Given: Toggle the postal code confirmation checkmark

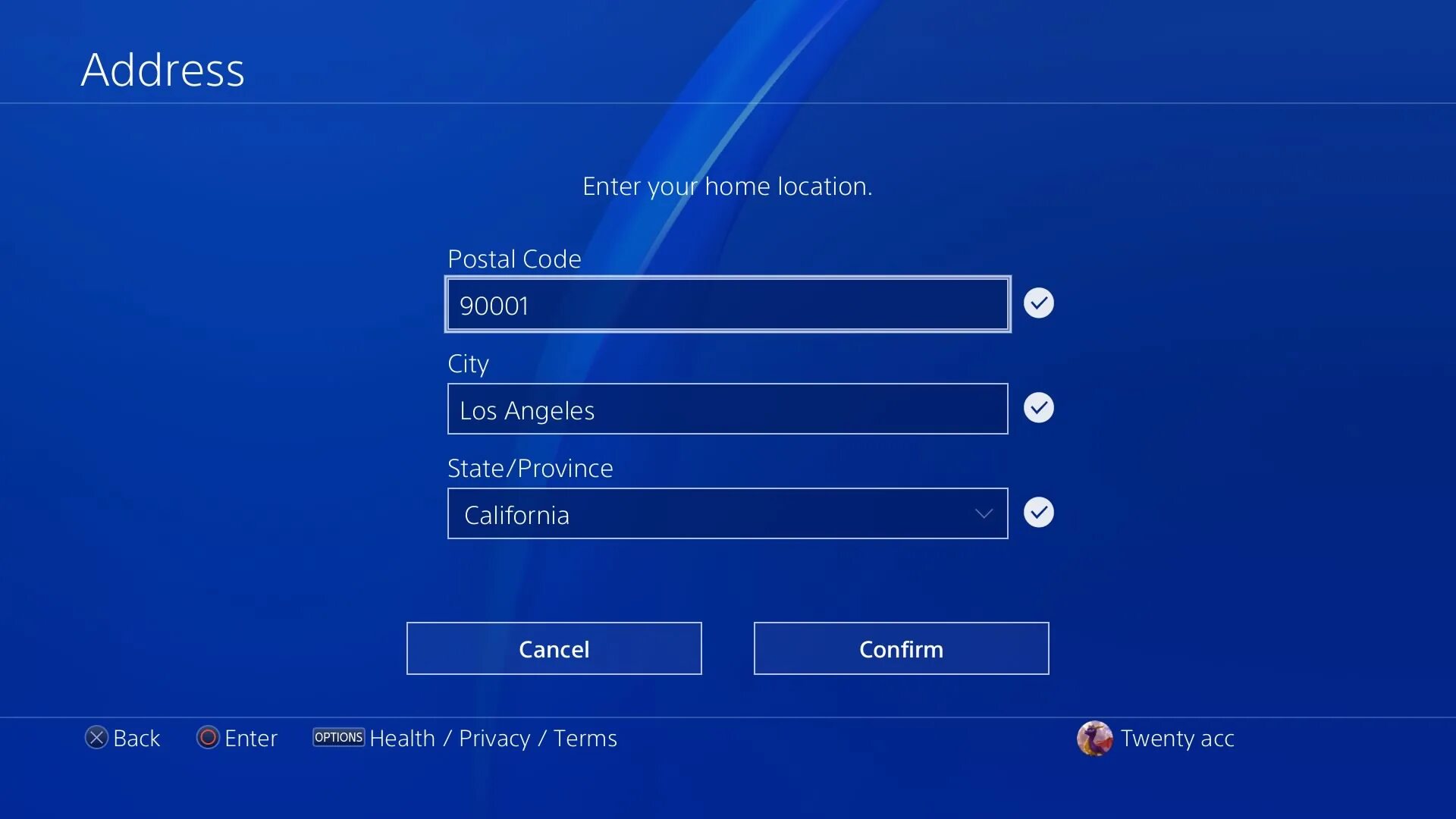Looking at the screenshot, I should tap(1039, 302).
